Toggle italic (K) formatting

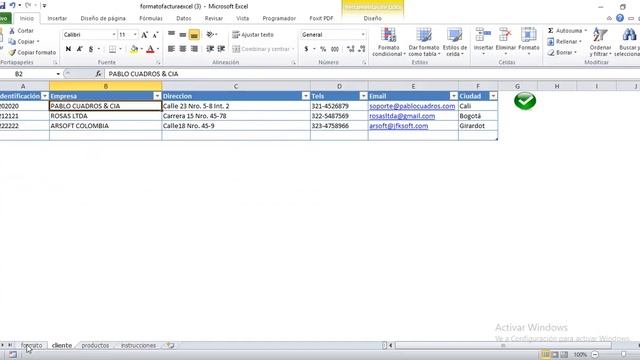click(x=80, y=49)
